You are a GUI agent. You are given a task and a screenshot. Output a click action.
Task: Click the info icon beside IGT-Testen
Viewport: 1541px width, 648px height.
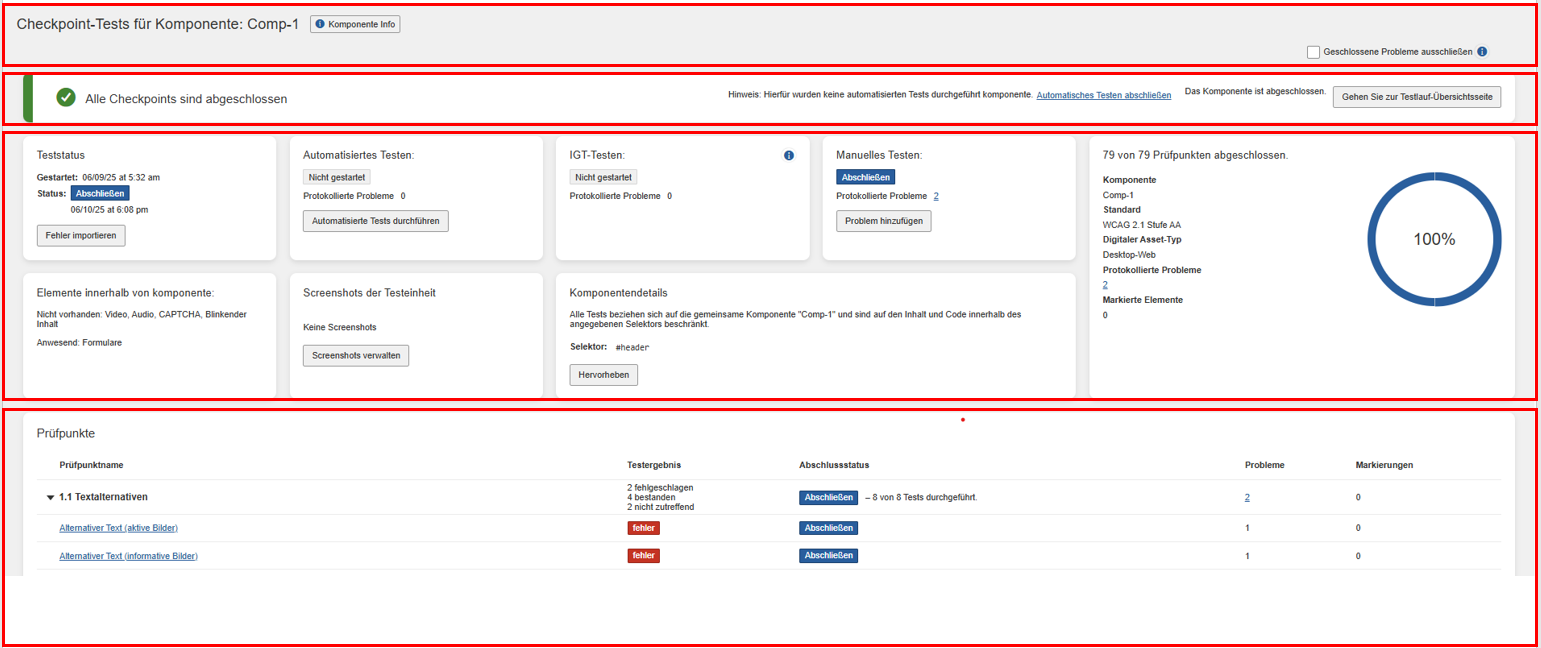(x=789, y=156)
